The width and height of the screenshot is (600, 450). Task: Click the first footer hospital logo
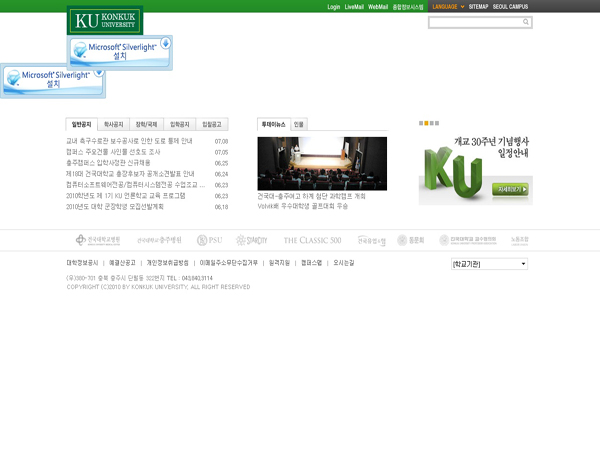(97, 240)
